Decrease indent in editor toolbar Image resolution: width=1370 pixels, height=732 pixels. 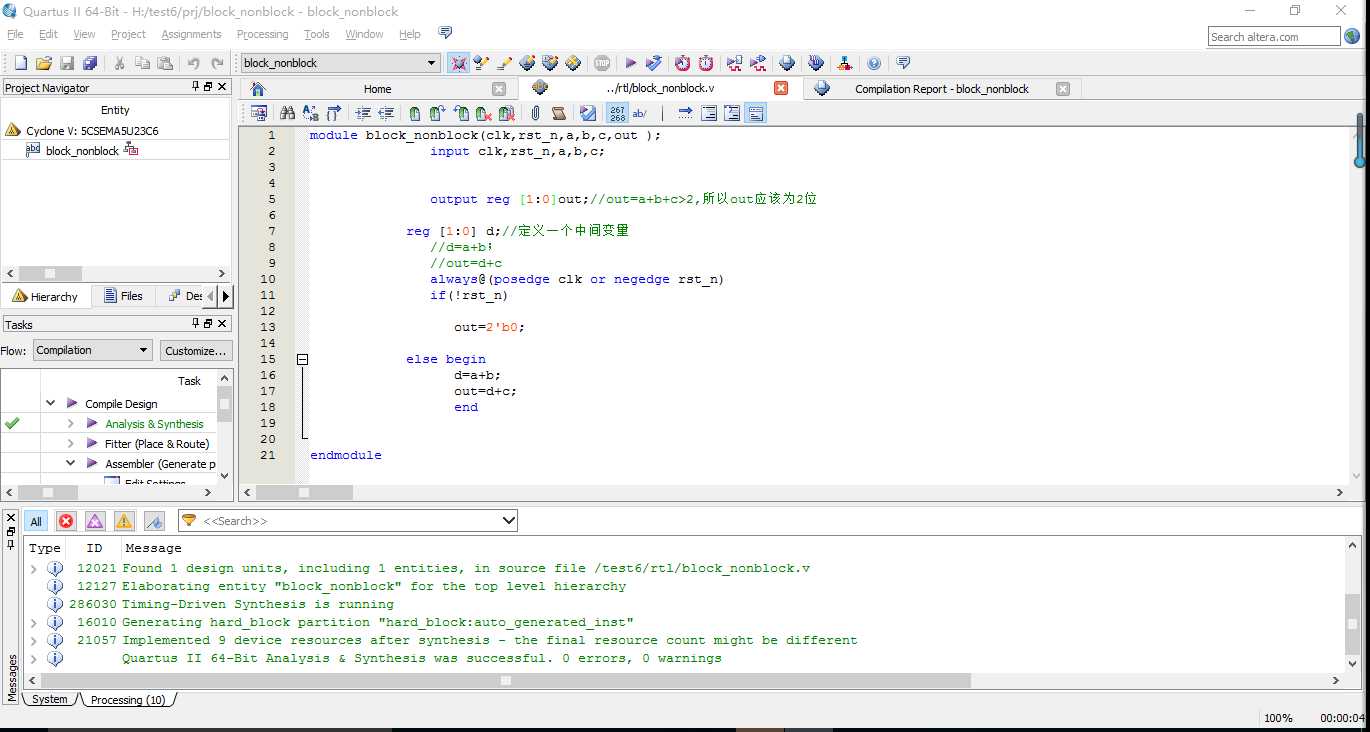tap(386, 113)
